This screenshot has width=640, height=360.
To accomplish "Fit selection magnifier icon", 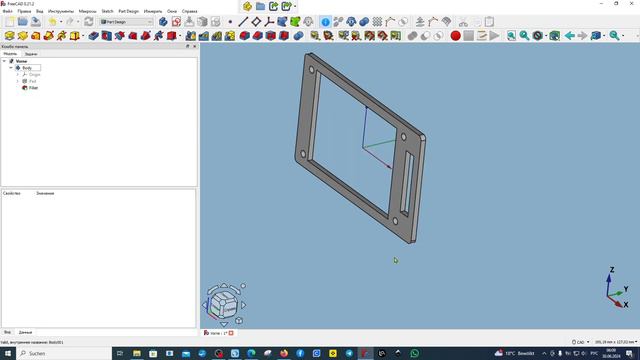I will 524,36.
